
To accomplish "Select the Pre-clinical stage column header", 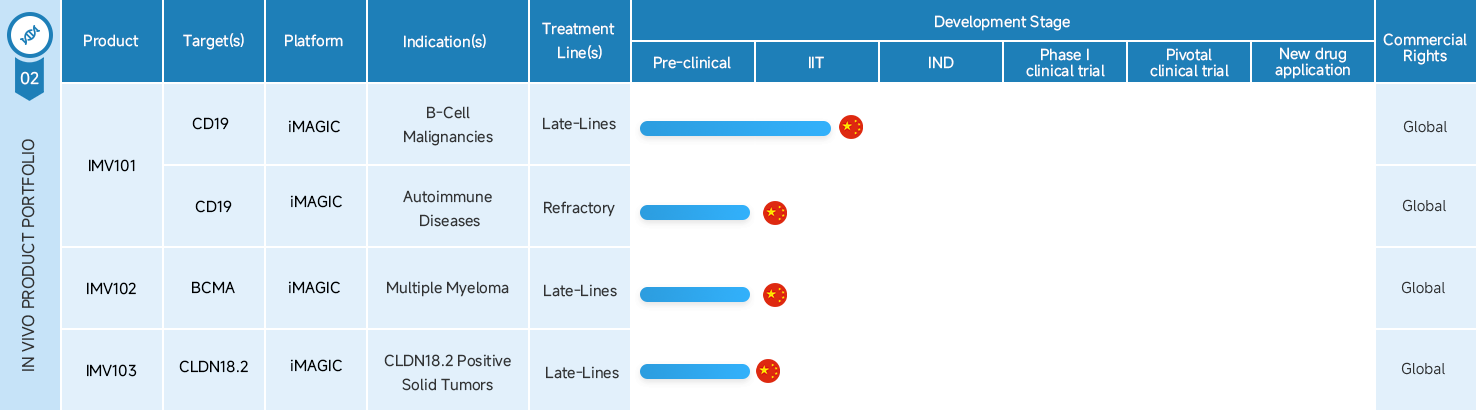I will point(692,63).
